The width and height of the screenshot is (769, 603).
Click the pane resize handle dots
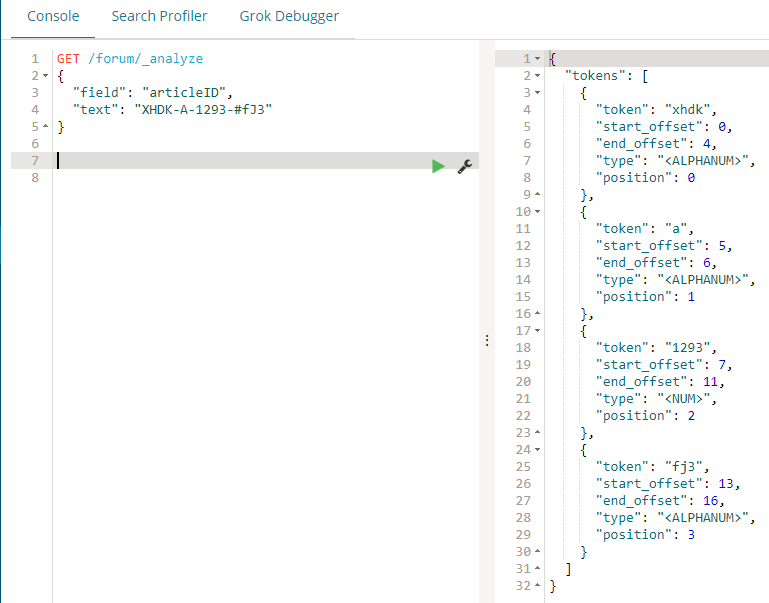[487, 340]
